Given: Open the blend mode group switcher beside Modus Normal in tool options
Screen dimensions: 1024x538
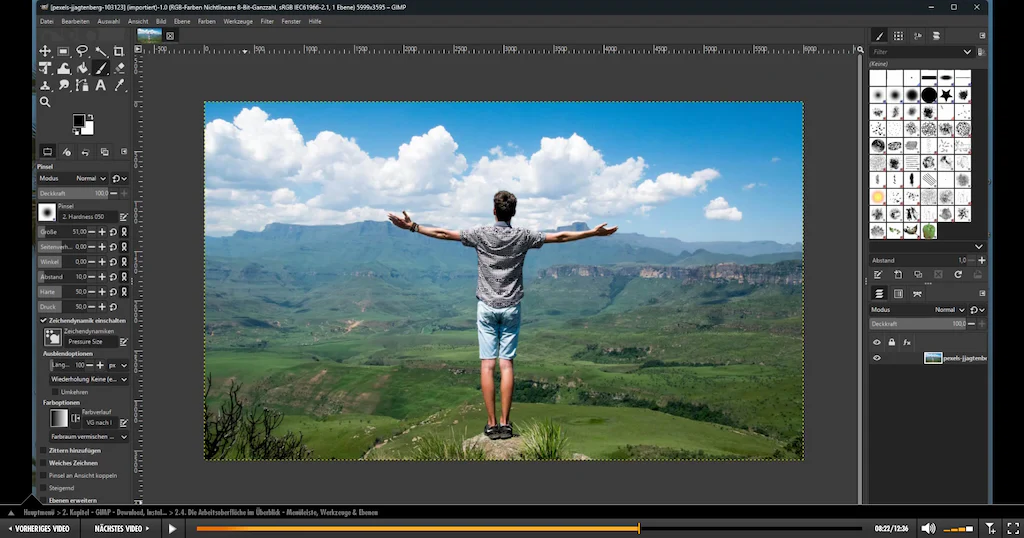Looking at the screenshot, I should [x=120, y=178].
